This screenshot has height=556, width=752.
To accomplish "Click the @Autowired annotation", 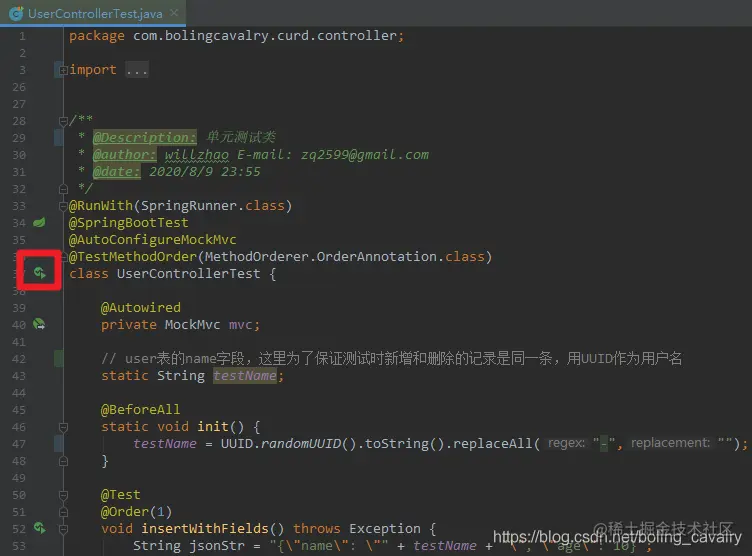I will click(x=141, y=308).
